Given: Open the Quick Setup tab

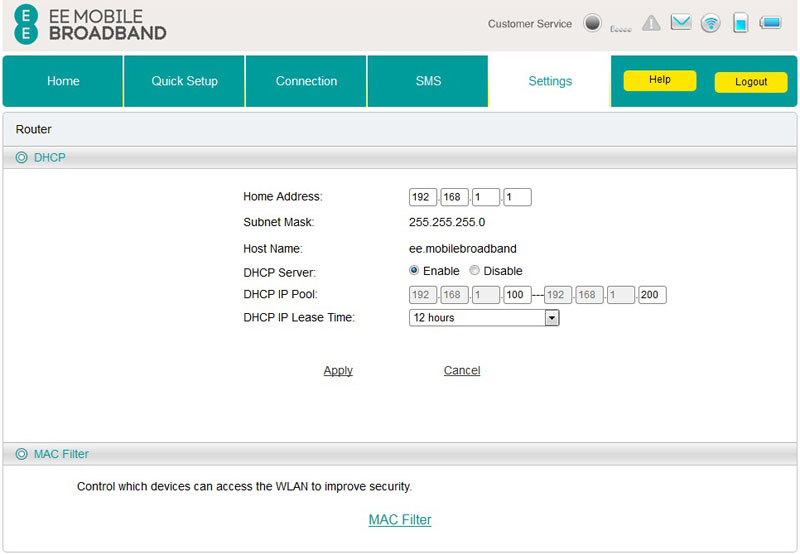Looking at the screenshot, I should click(x=184, y=81).
